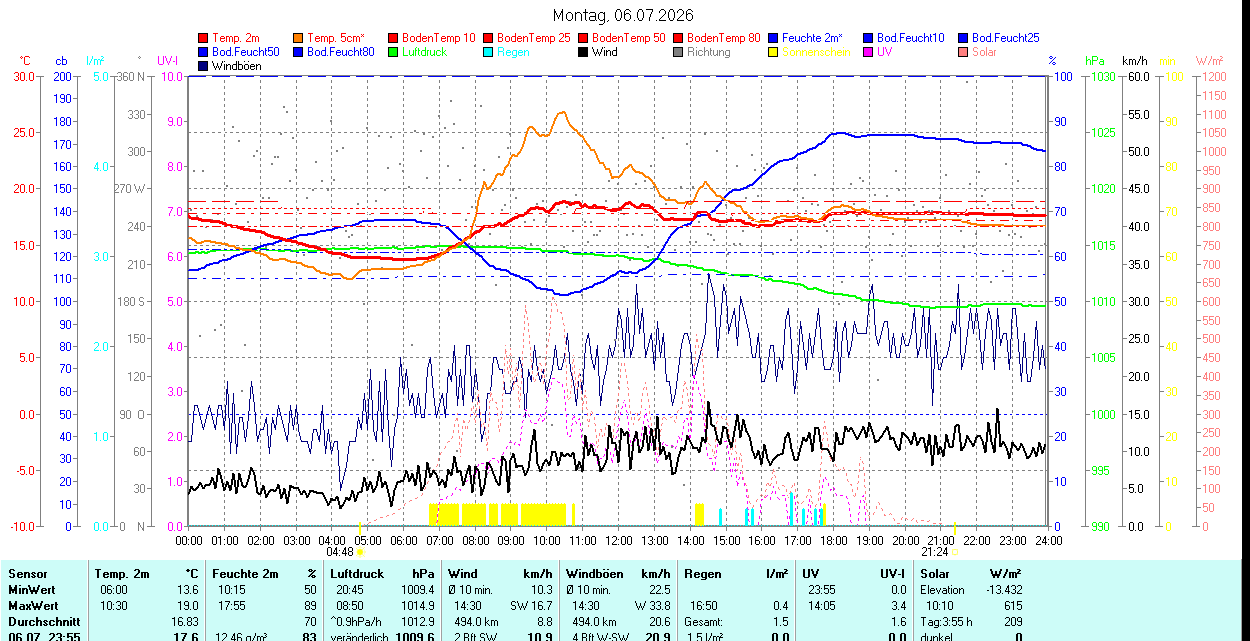Click the chart title Montag, 06.07.2026
The width and height of the screenshot is (1250, 641).
pos(624,15)
